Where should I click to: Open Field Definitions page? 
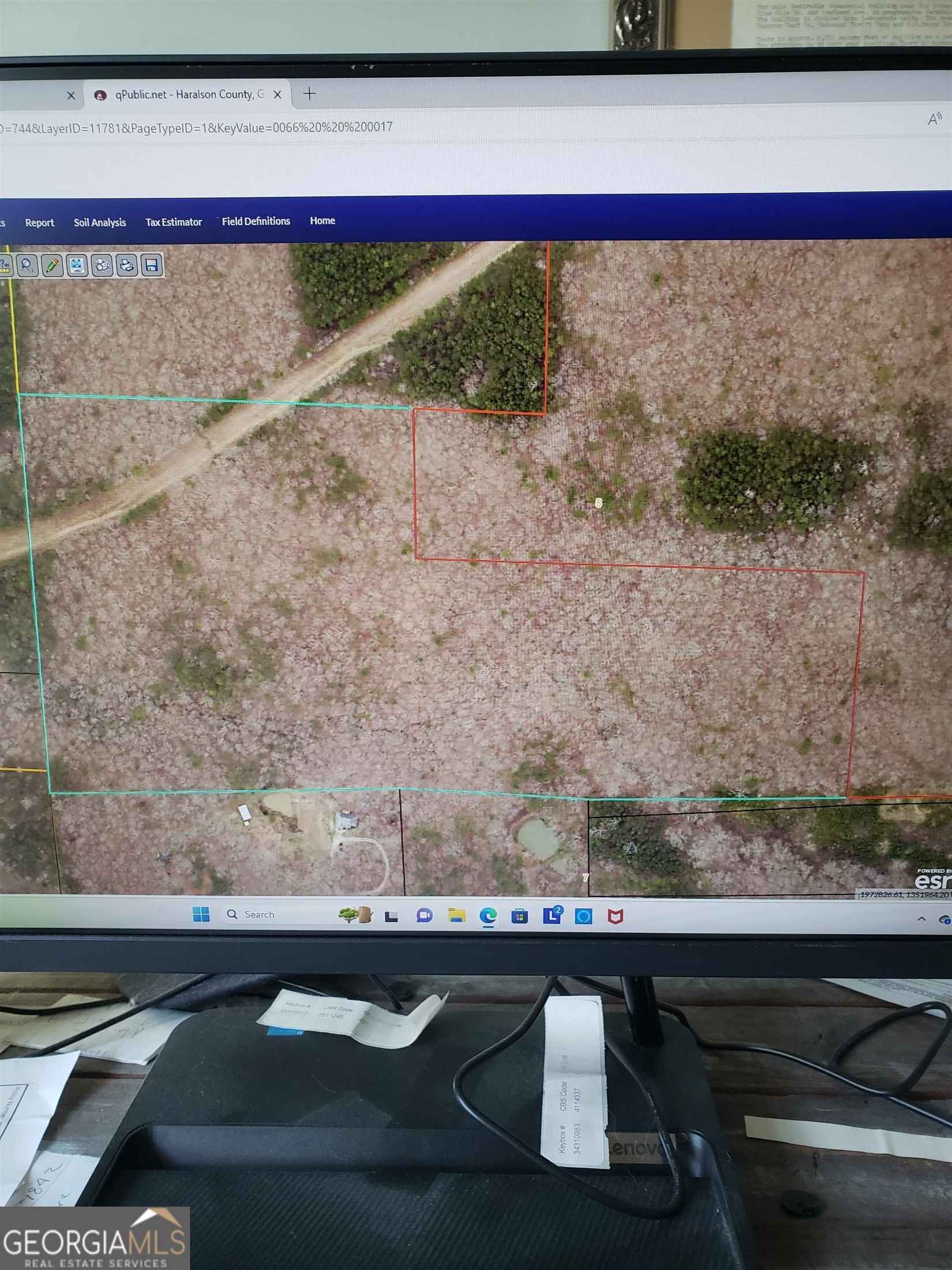pyautogui.click(x=256, y=221)
